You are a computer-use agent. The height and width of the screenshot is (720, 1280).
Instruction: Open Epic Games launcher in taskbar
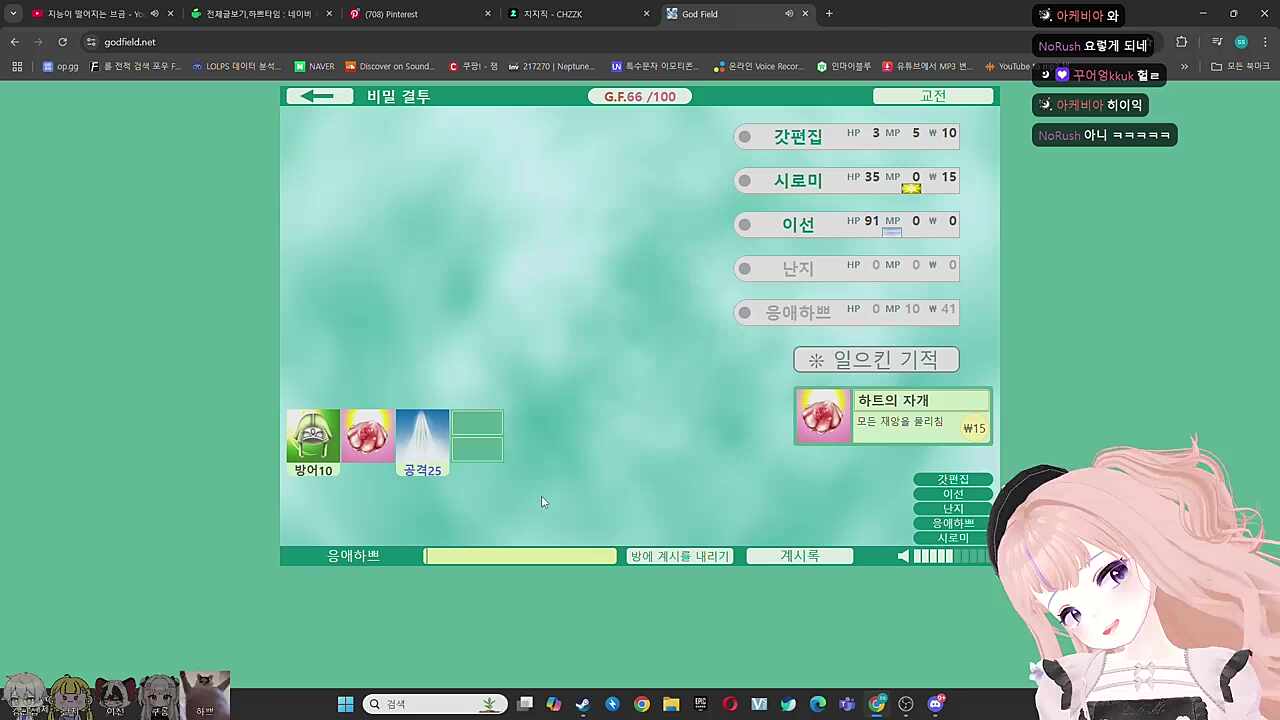[700, 704]
